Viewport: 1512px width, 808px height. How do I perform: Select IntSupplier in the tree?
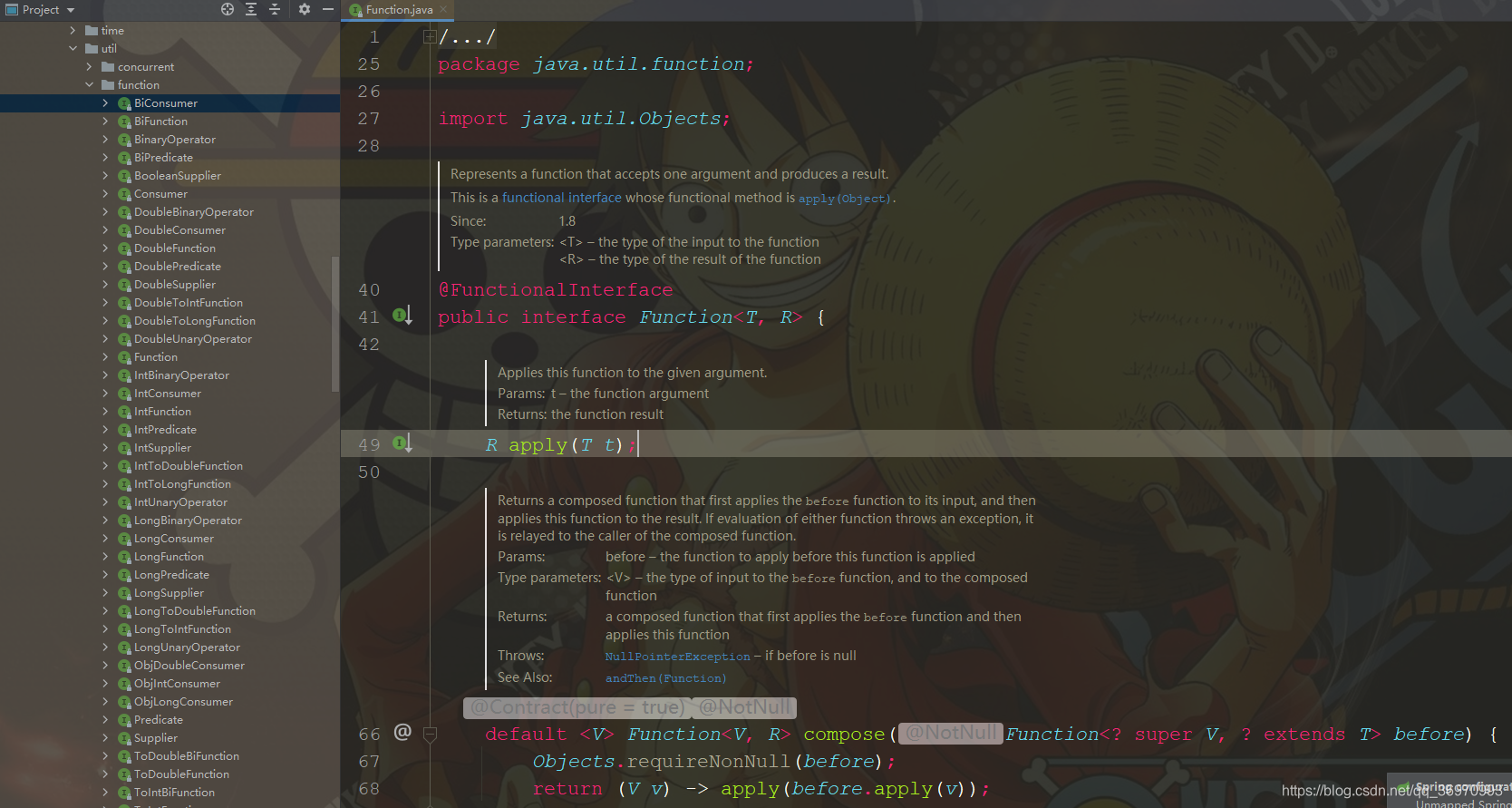pyautogui.click(x=162, y=448)
